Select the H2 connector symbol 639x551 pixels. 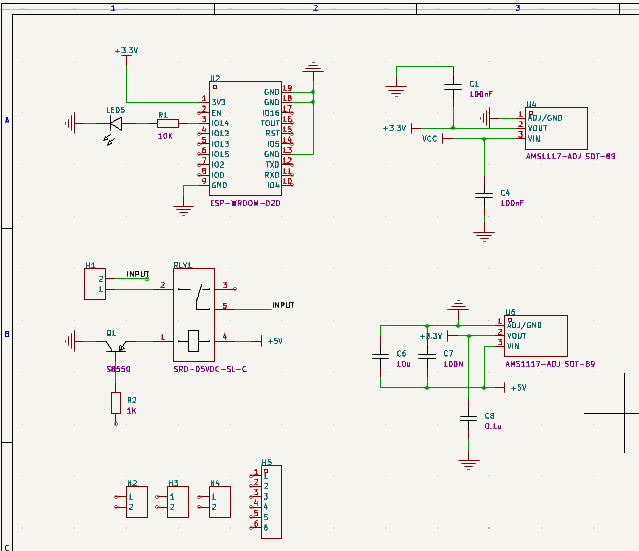point(137,502)
